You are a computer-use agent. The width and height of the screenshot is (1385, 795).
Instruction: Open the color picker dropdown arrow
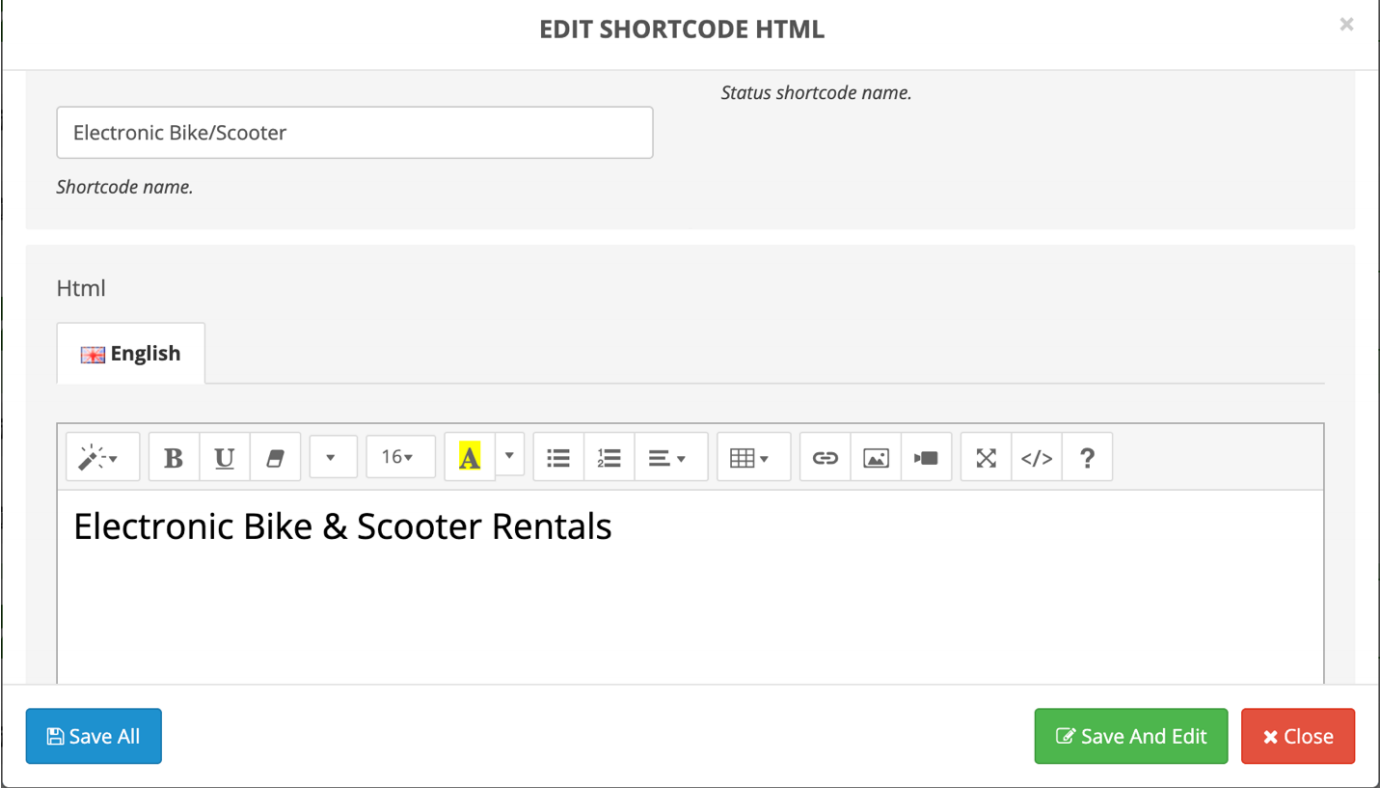click(510, 456)
